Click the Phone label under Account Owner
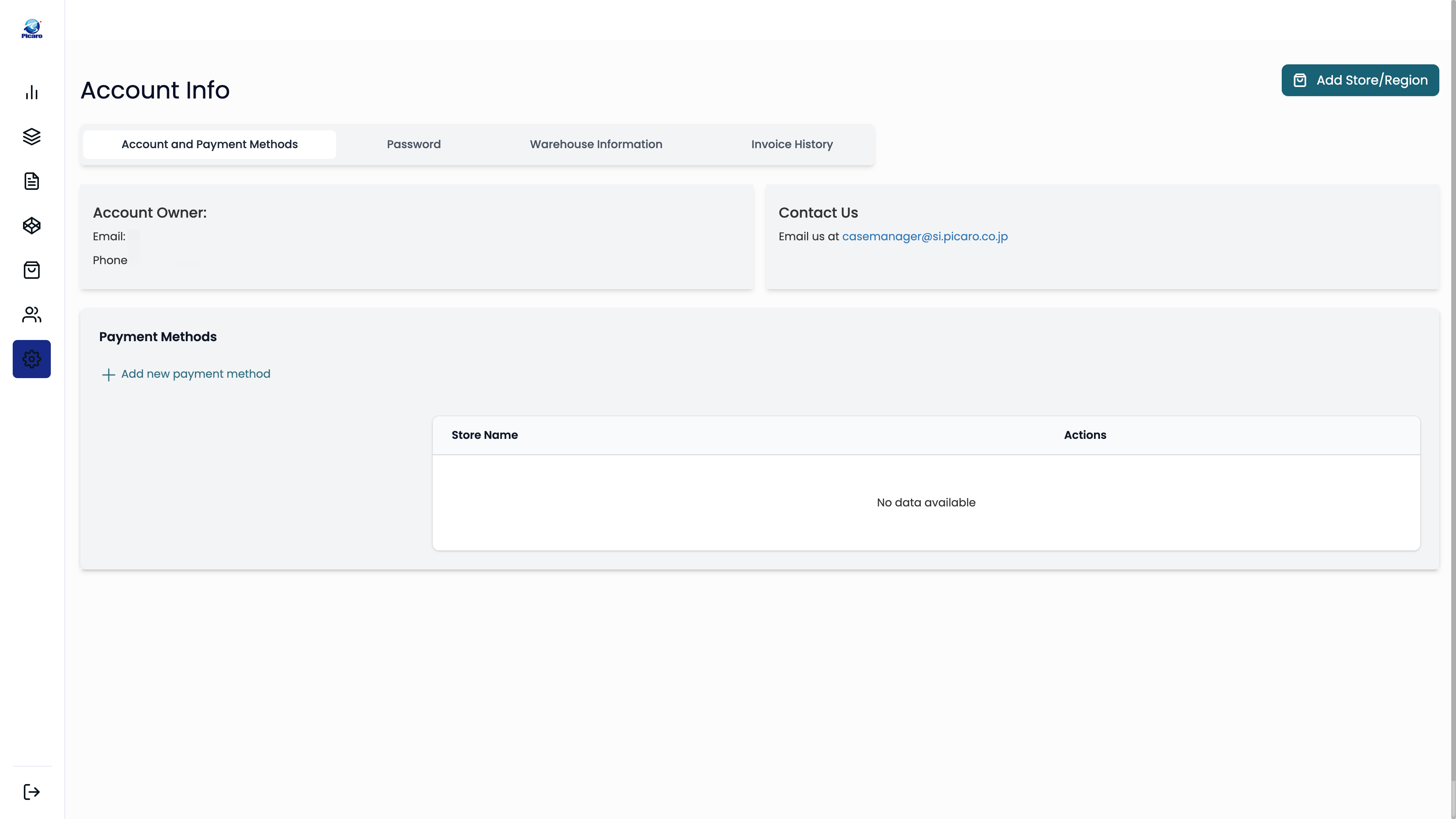 (110, 260)
